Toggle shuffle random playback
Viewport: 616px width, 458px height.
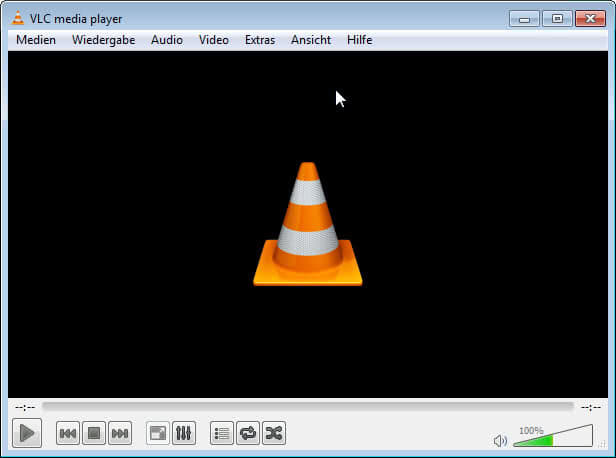click(x=274, y=433)
